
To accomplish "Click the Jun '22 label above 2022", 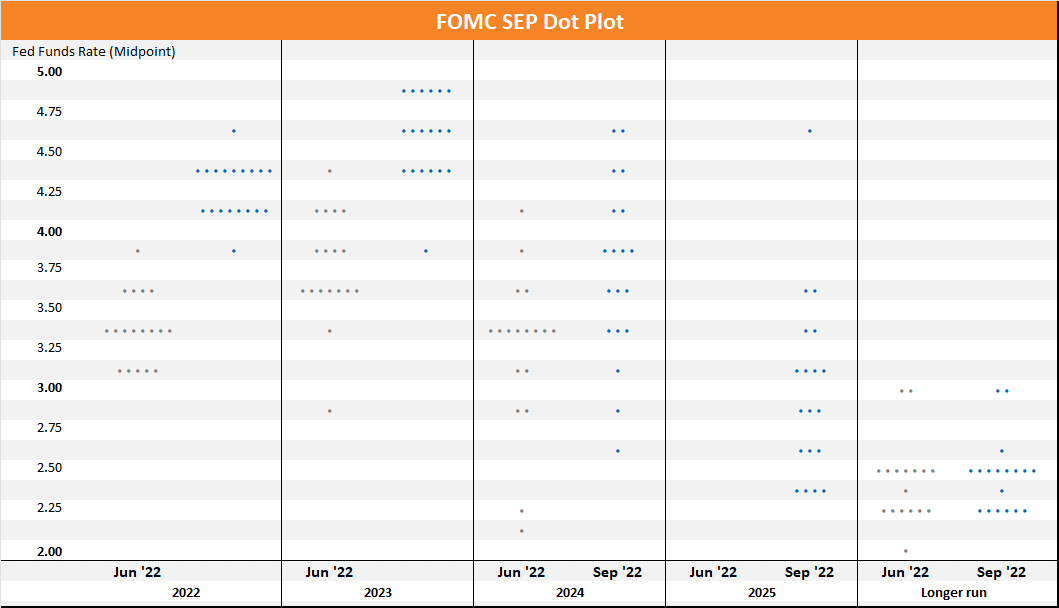I will 137,572.
